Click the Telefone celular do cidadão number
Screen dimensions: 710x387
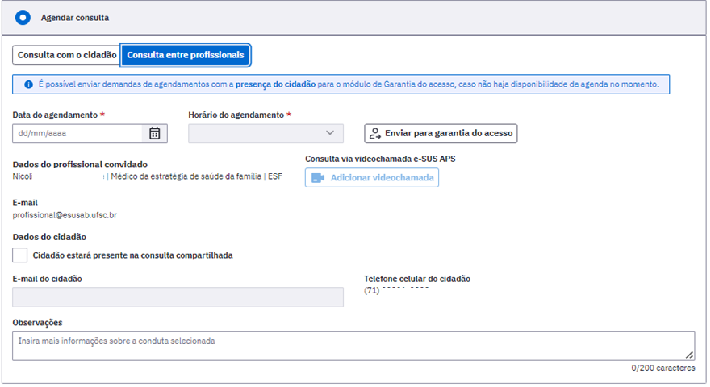397,291
